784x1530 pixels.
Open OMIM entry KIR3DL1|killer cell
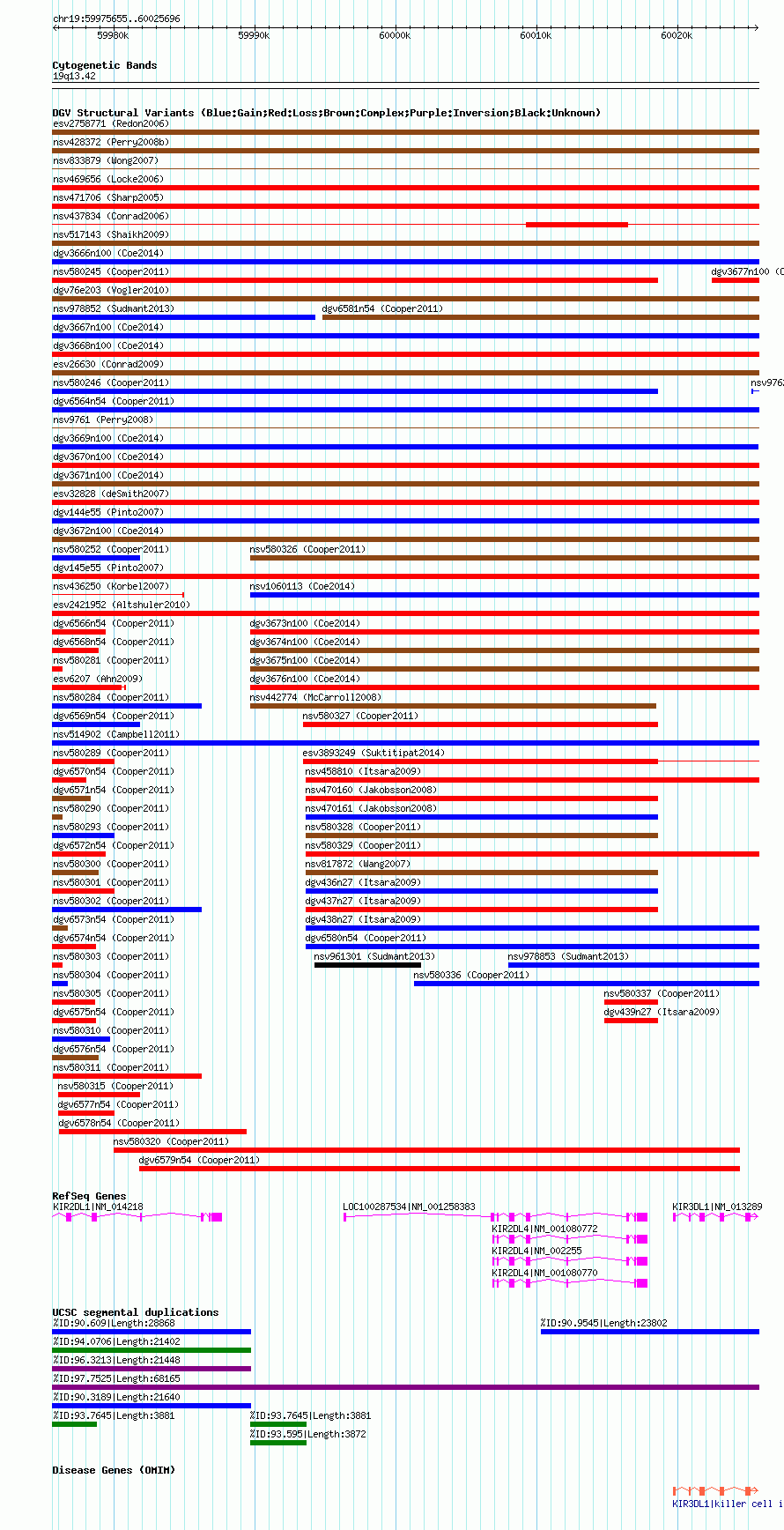716,1489
